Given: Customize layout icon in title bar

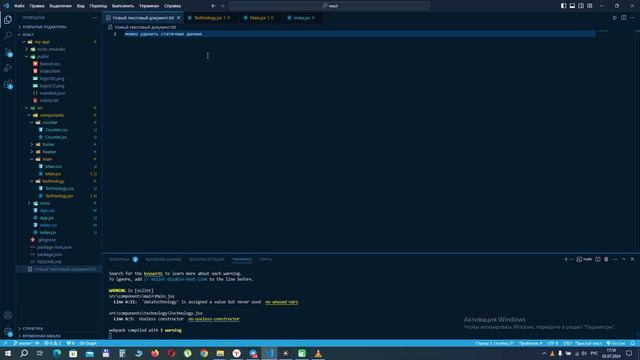Looking at the screenshot, I should tap(590, 6).
